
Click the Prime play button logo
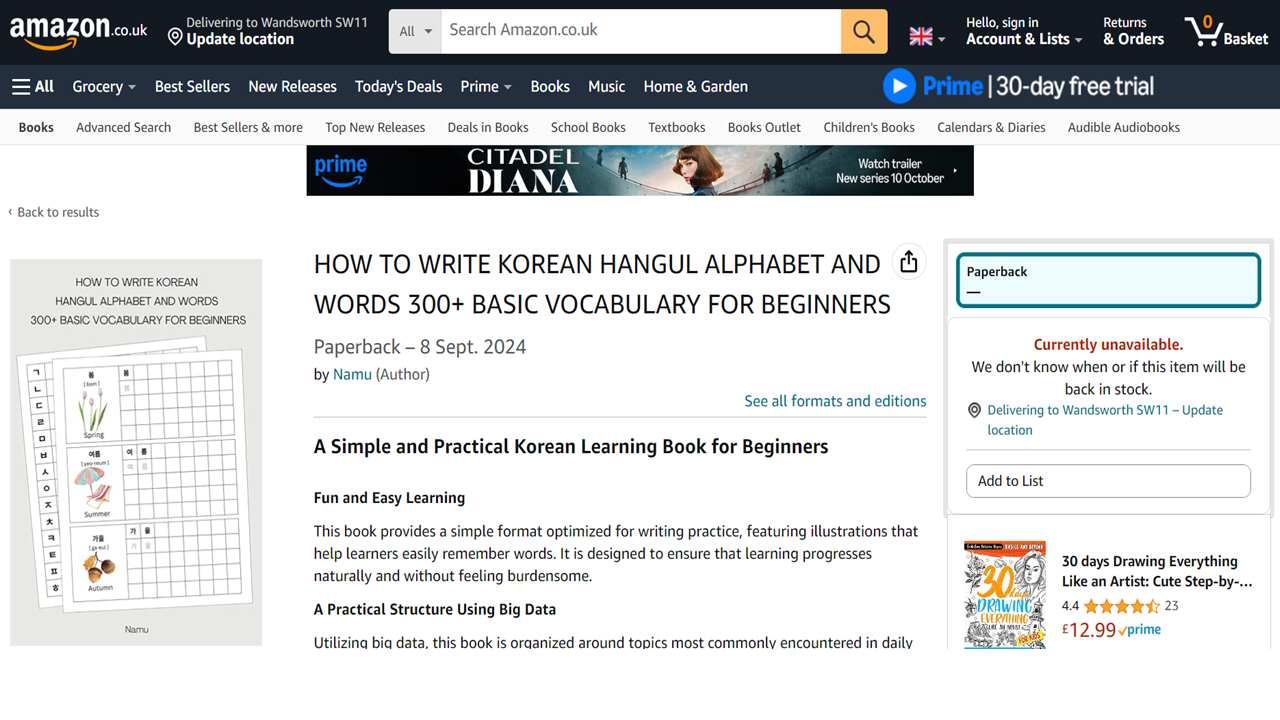[899, 86]
